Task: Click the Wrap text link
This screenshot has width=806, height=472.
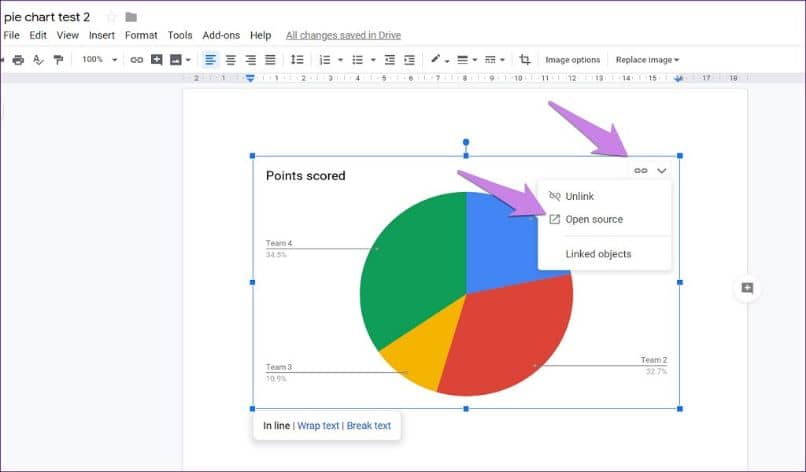Action: click(318, 426)
